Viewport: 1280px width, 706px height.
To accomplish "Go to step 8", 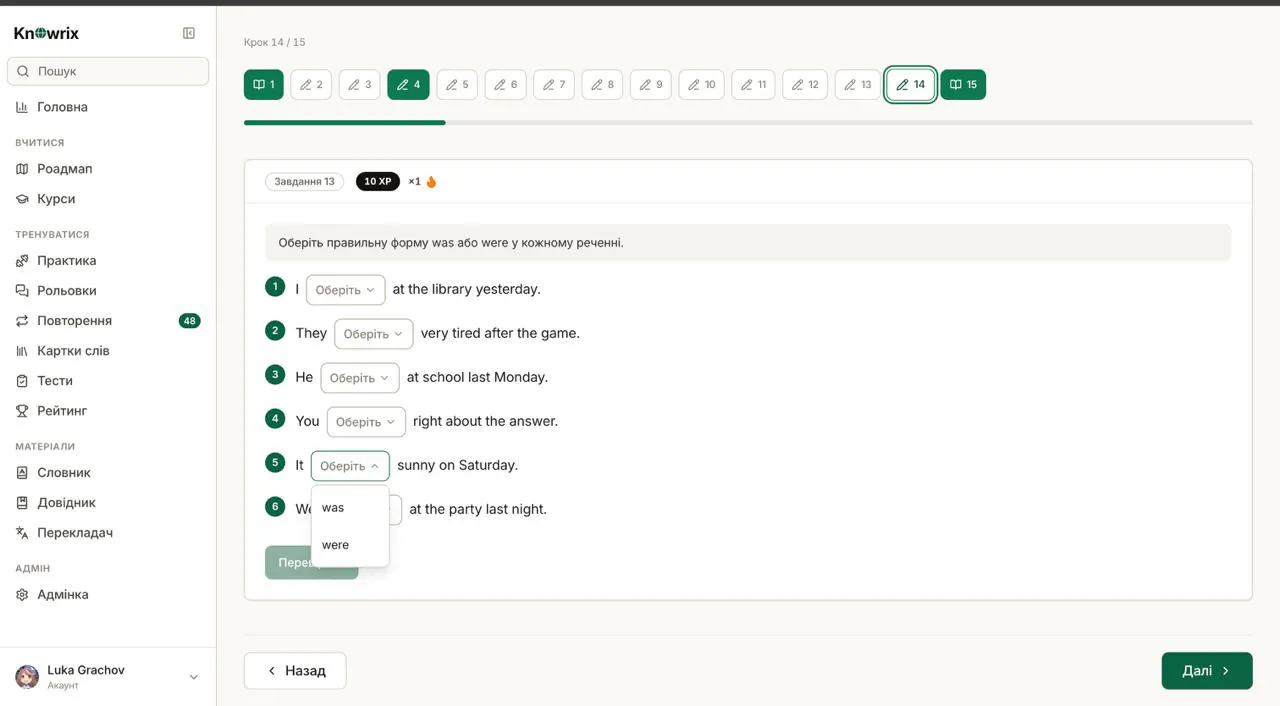I will 603,85.
